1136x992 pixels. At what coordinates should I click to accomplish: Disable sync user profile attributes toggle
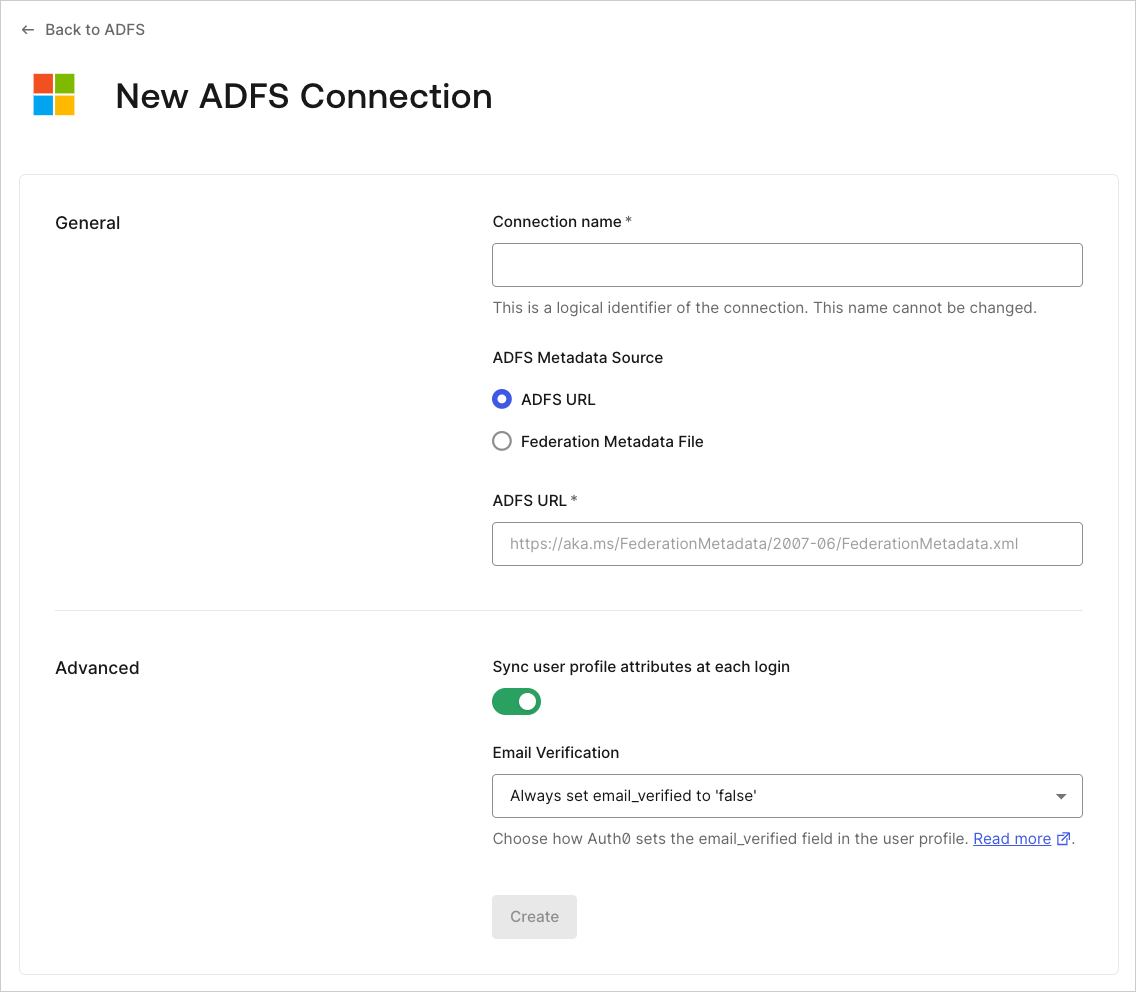[x=516, y=701]
